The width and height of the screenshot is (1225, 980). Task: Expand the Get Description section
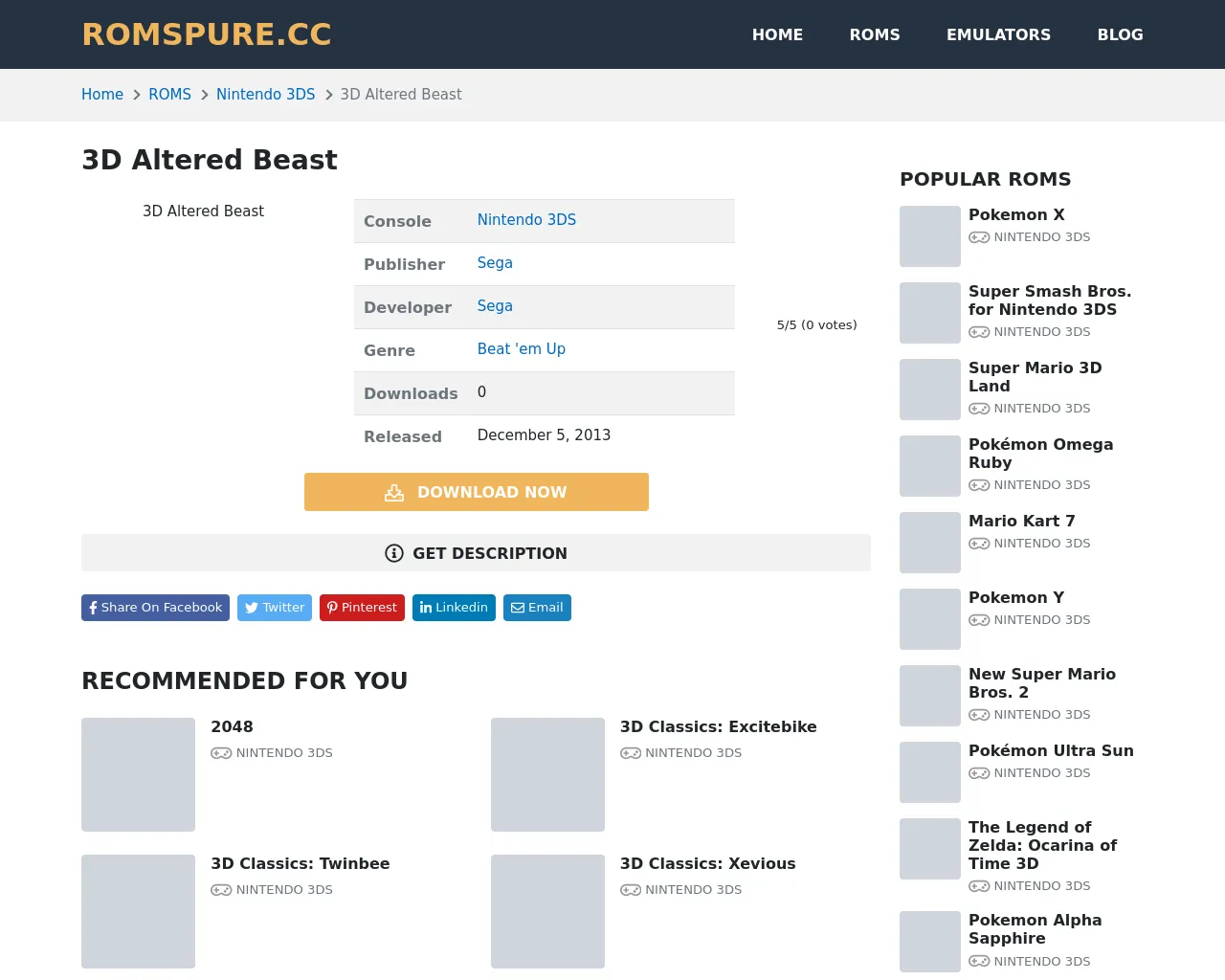pos(476,553)
